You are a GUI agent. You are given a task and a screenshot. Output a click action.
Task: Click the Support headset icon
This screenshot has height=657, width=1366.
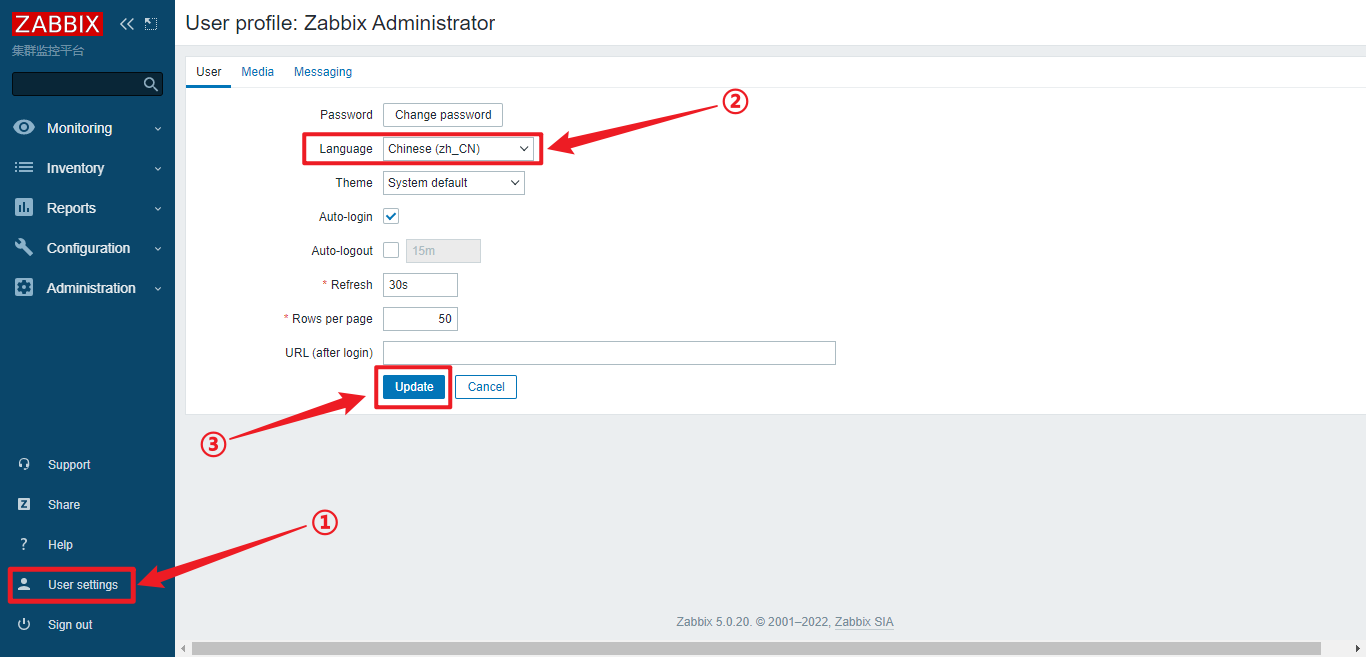(25, 465)
